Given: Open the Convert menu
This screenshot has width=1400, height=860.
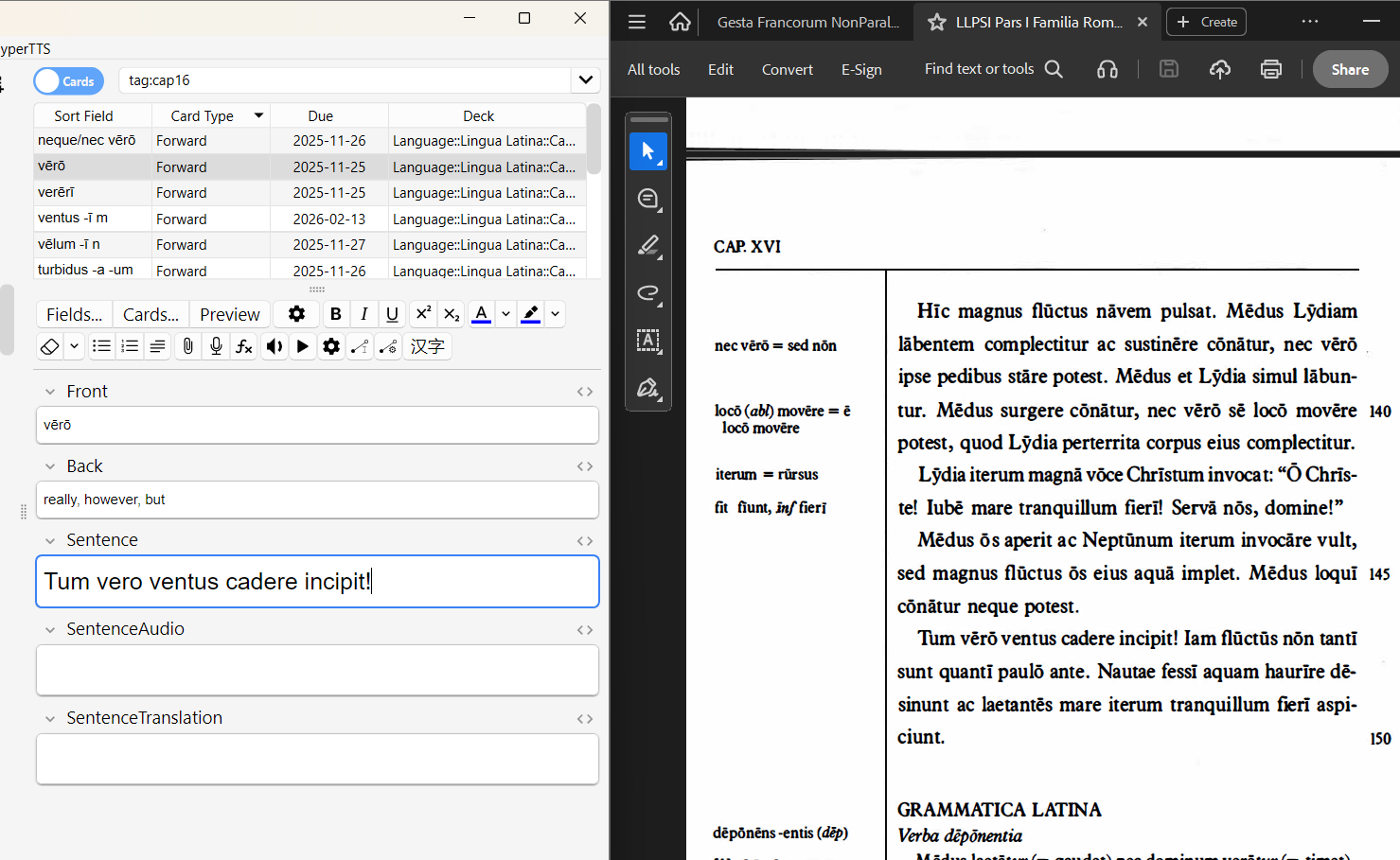Looking at the screenshot, I should tap(787, 69).
